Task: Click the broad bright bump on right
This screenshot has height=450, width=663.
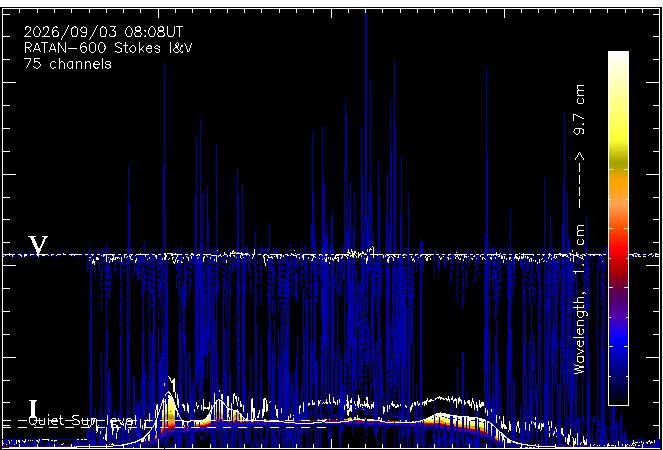Action: tap(459, 423)
